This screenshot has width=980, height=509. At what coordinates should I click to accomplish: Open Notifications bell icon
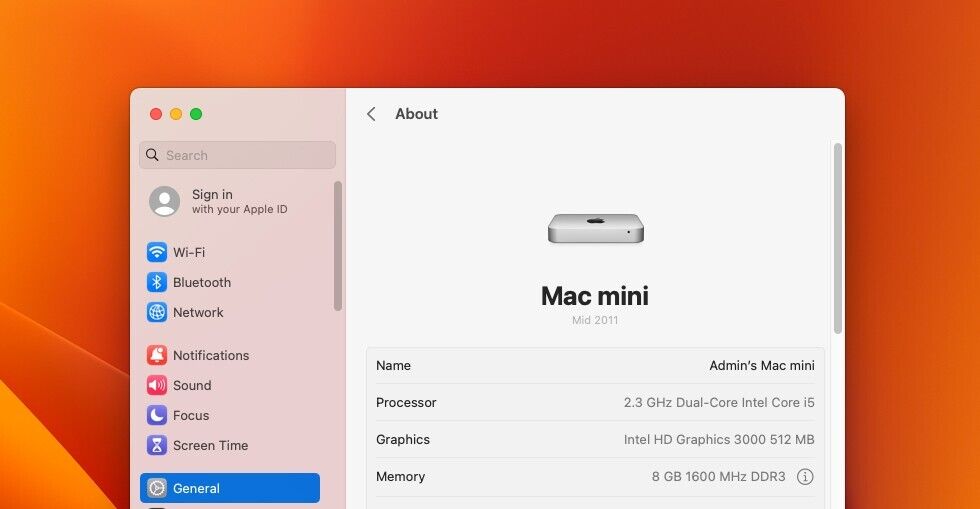[157, 355]
